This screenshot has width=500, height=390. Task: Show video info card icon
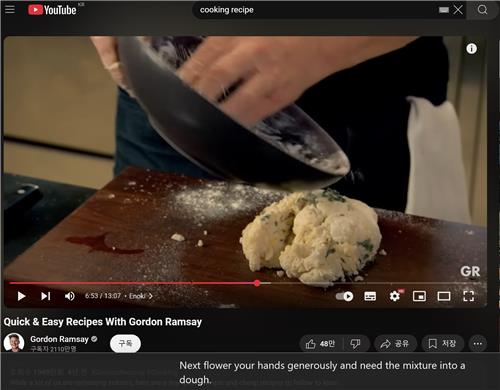pyautogui.click(x=471, y=49)
